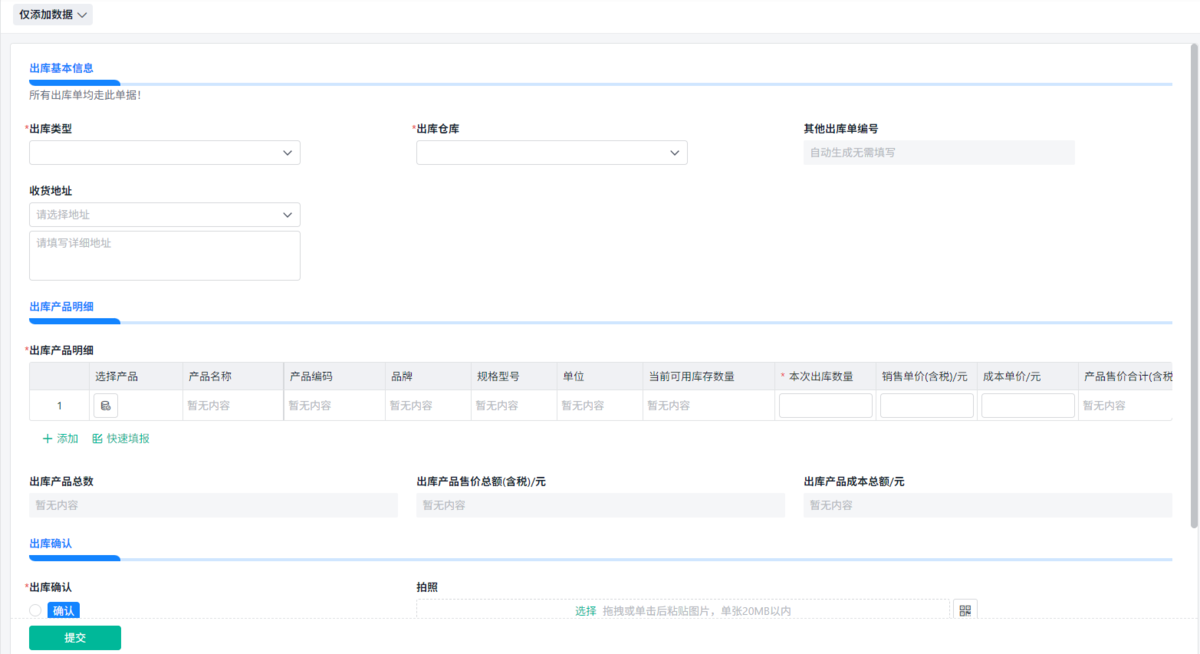This screenshot has height=654, width=1200.
Task: Switch to the 出库基本信息 section tab
Action: (61, 68)
